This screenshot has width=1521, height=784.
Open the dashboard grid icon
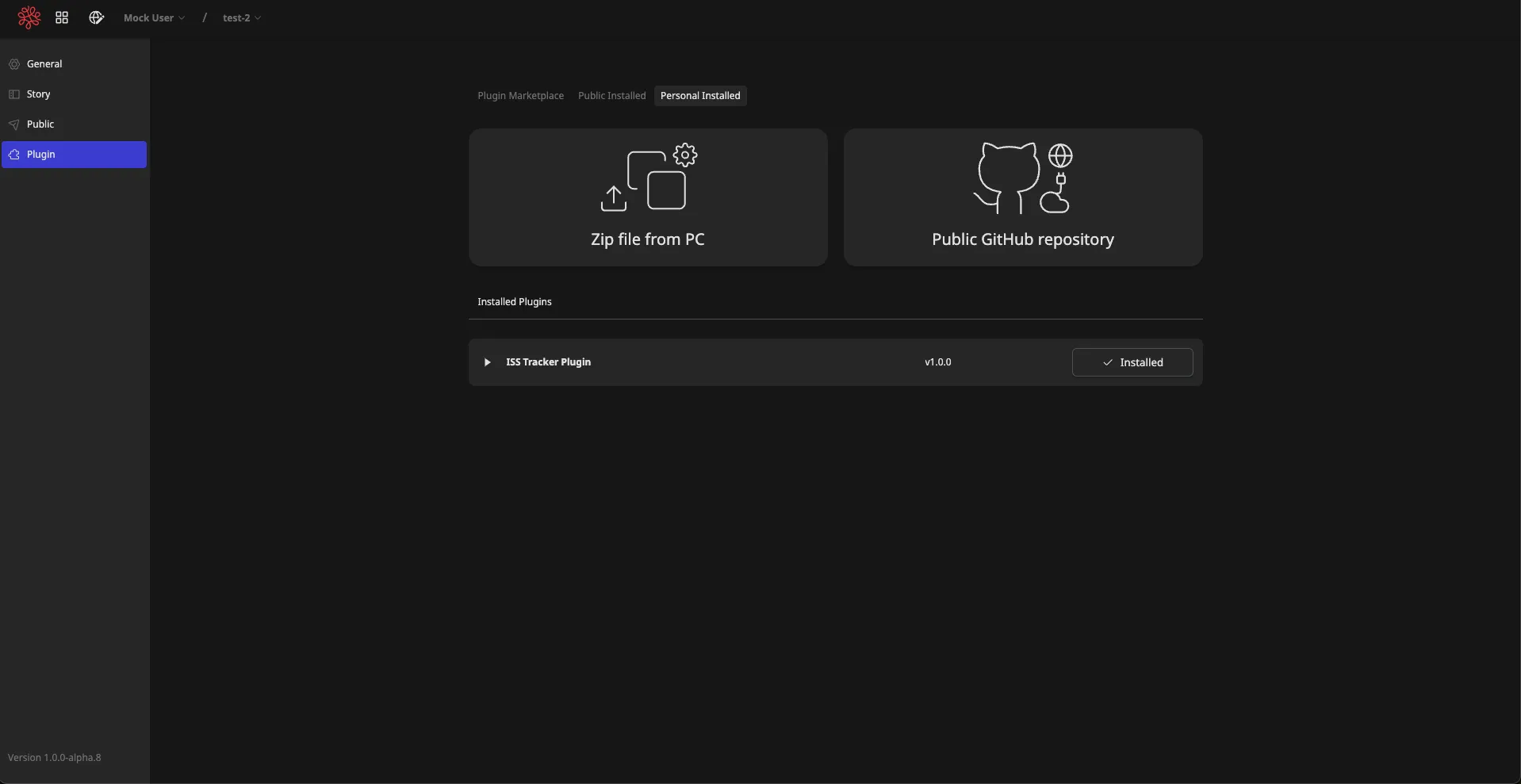pyautogui.click(x=62, y=17)
